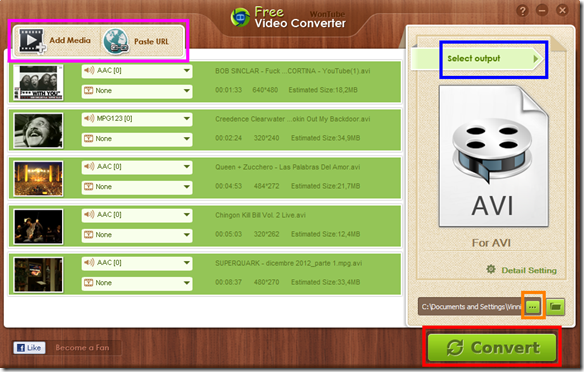Click the AVI film reel format icon
Image resolution: width=584 pixels, height=372 pixels.
[x=493, y=156]
